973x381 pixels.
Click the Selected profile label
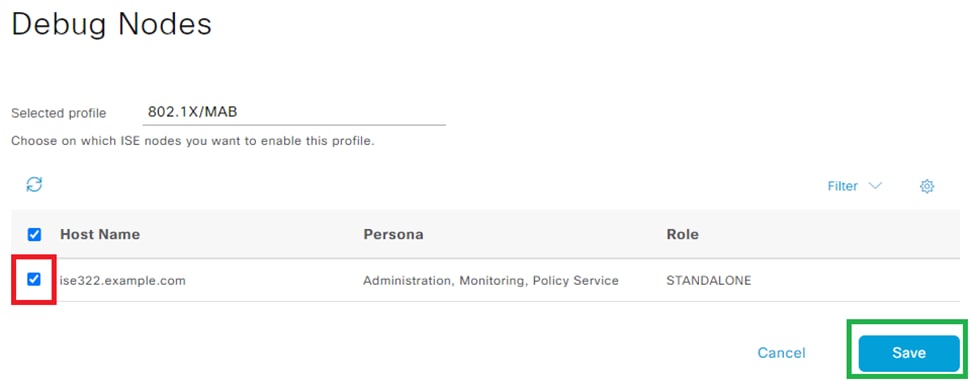tap(58, 114)
